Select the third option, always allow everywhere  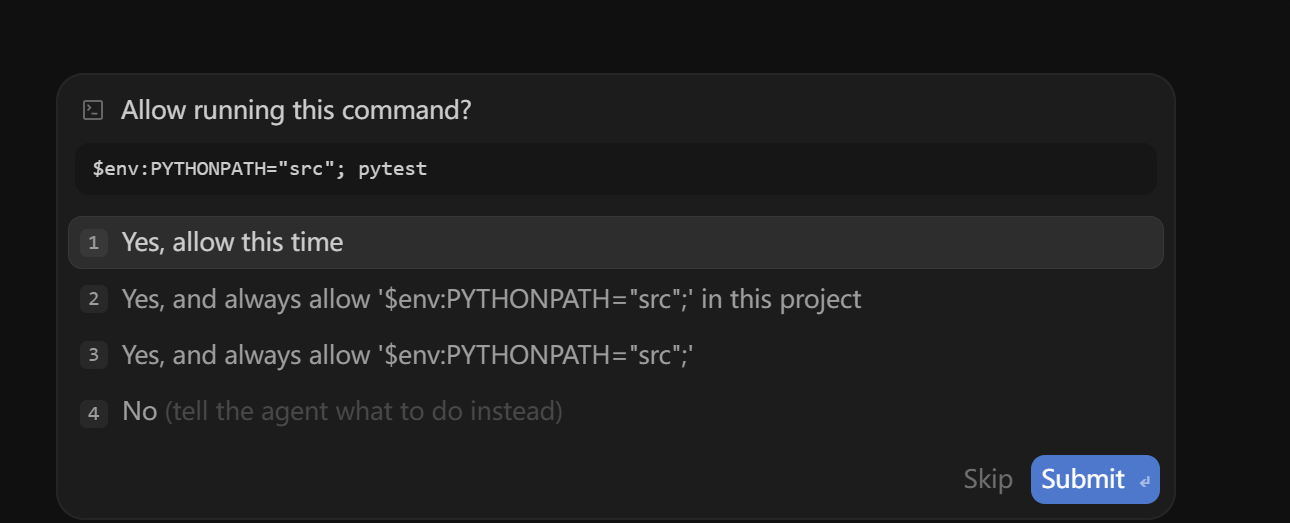point(615,355)
